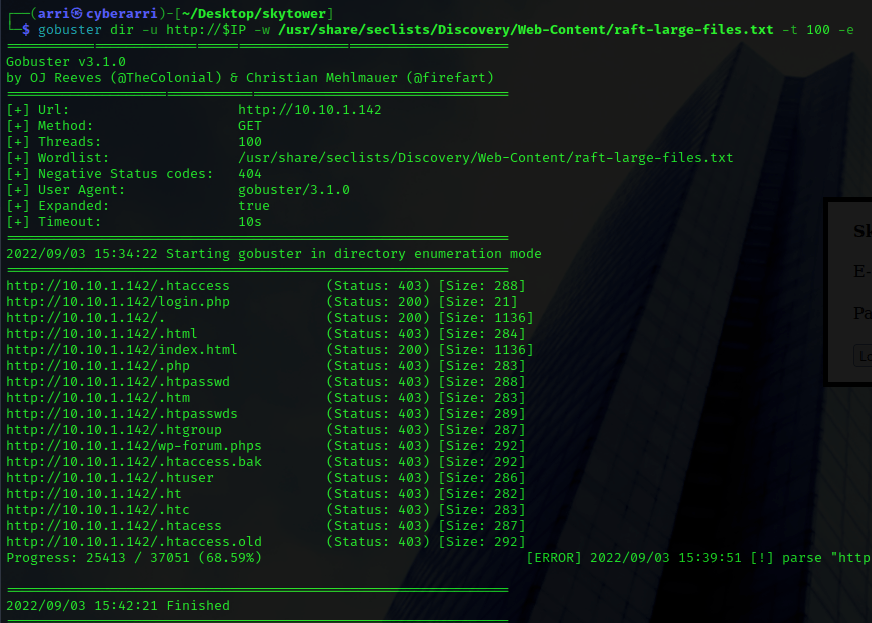Screen dimensions: 872x623
Task: Click the Wordlist path in the settings list
Action: point(485,158)
